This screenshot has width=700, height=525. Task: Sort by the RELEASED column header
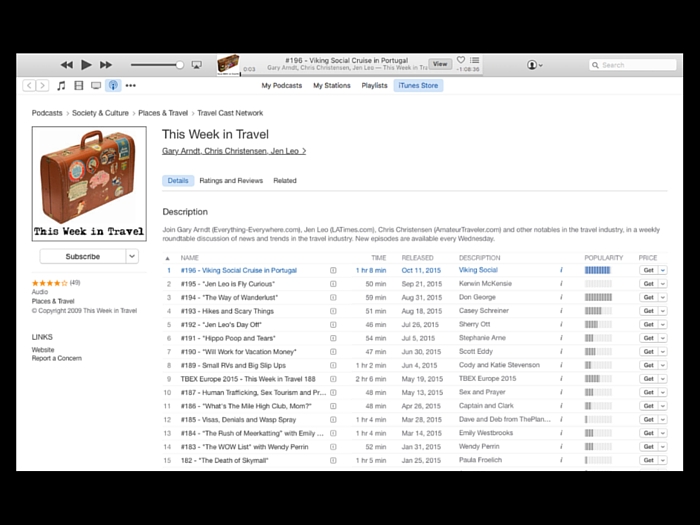pyautogui.click(x=417, y=258)
